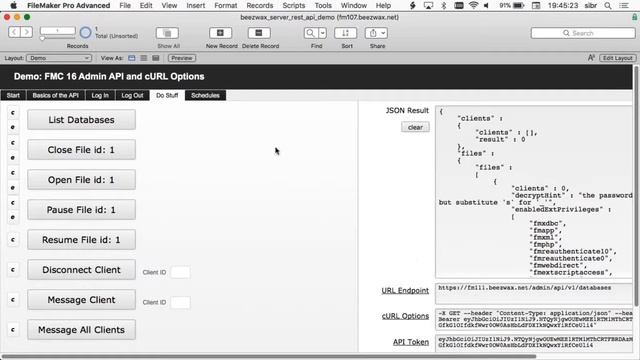
Task: Click the Delete Record toolbar icon
Action: (259, 33)
